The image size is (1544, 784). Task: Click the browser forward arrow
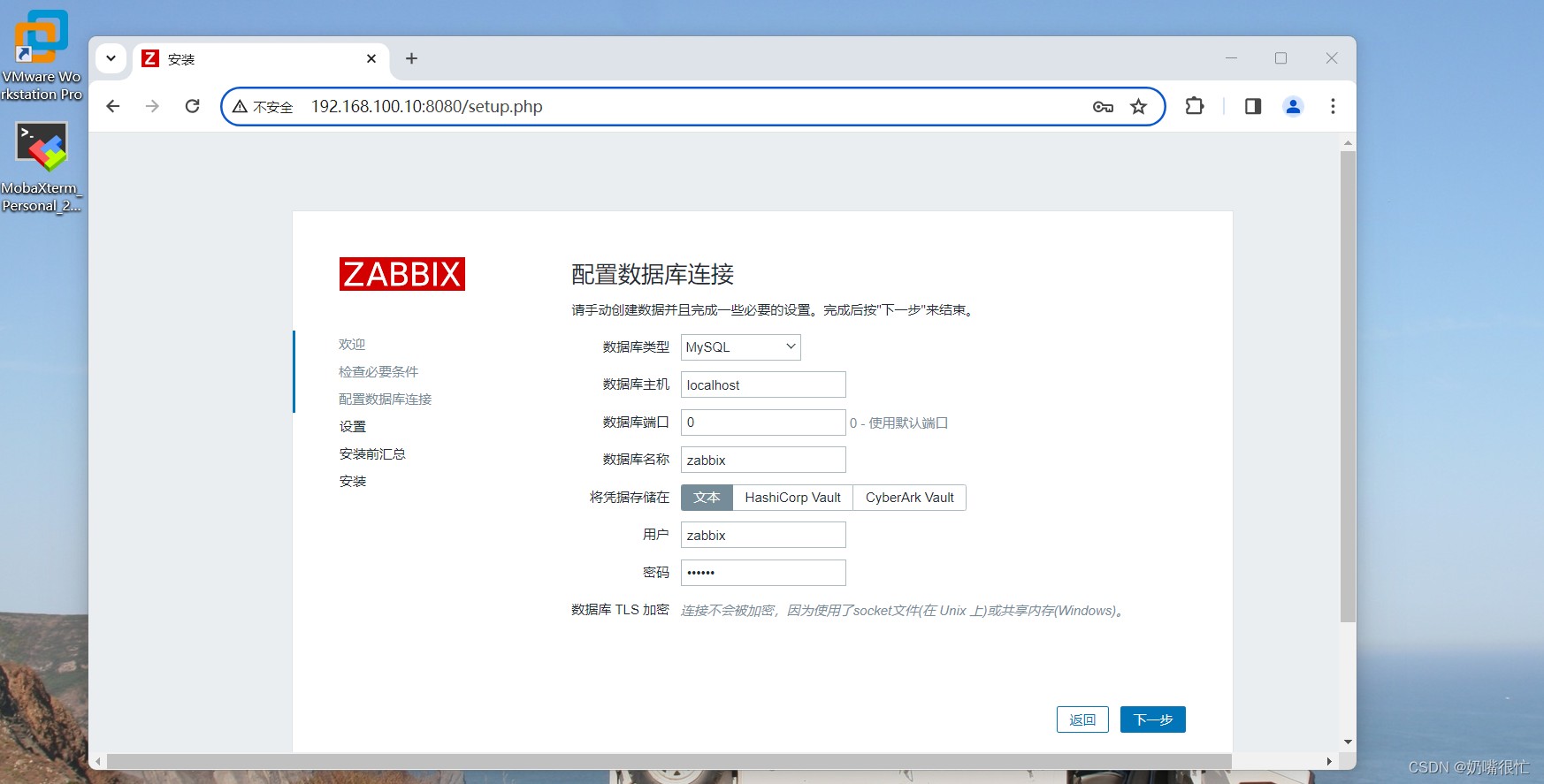pyautogui.click(x=153, y=106)
